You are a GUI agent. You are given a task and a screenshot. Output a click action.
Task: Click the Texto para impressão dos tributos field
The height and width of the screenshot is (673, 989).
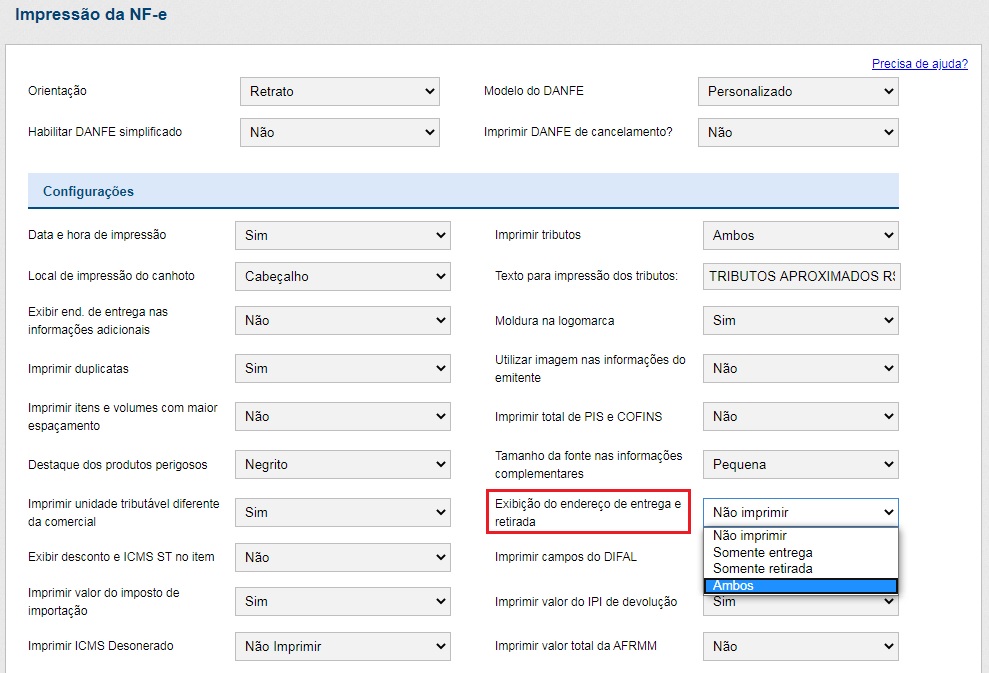(801, 276)
